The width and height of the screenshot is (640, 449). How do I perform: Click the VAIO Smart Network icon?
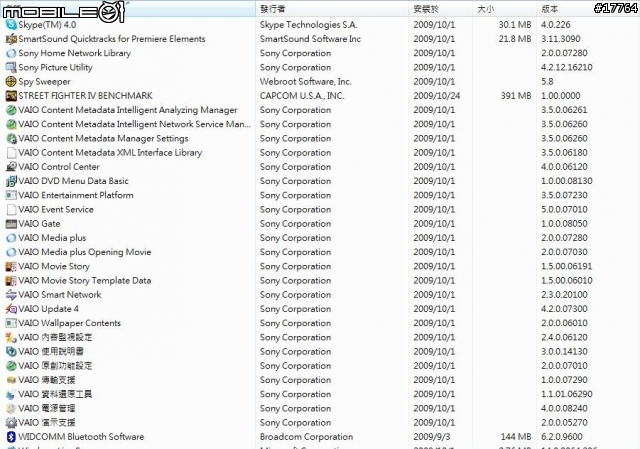click(11, 295)
